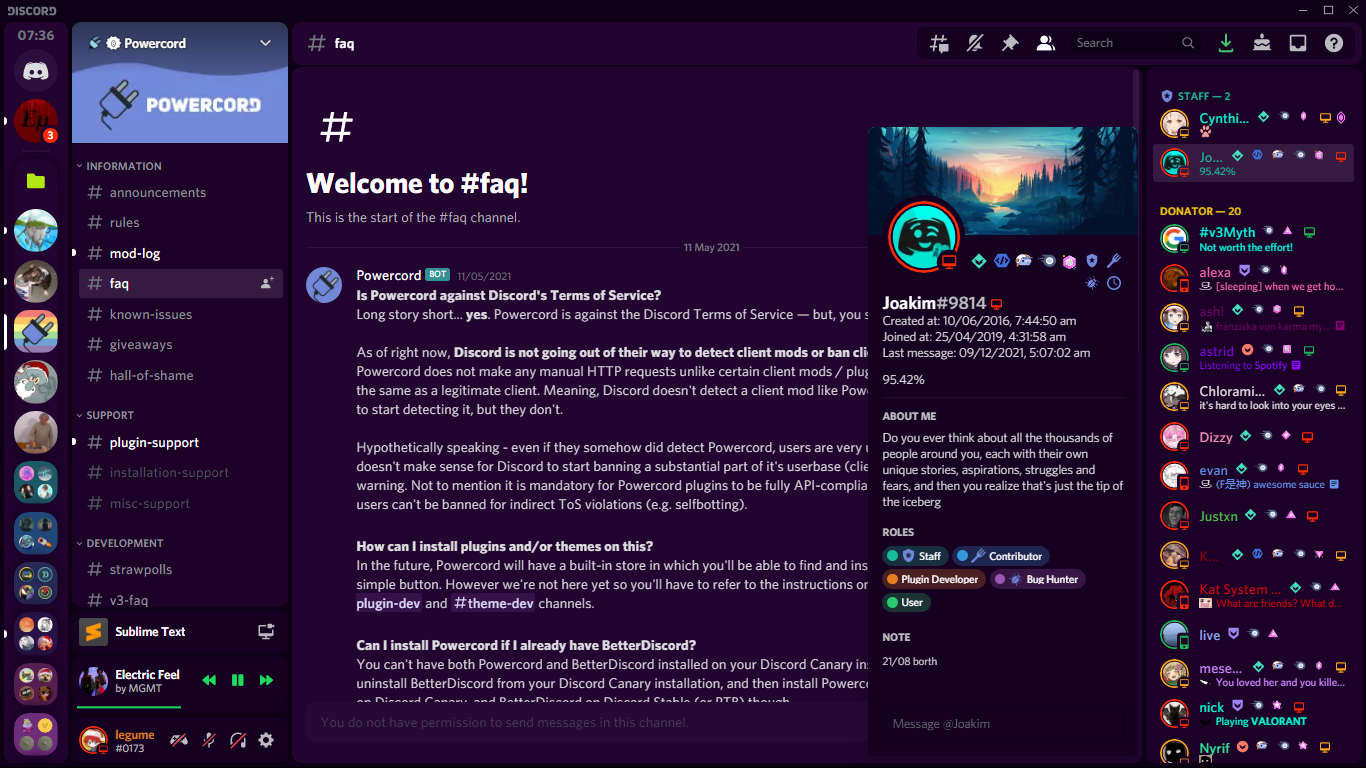Screen dimensions: 1366x768
Task: Open the Powercord server dropdown menu
Action: (x=265, y=43)
